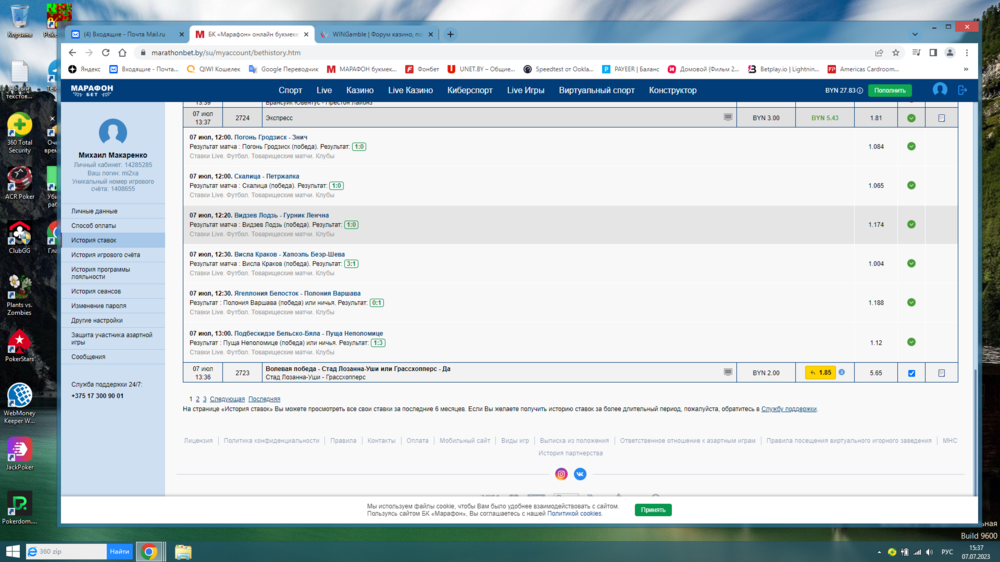Click the info icon beside the 1.85 cashout
1000x562 pixels.
[842, 373]
